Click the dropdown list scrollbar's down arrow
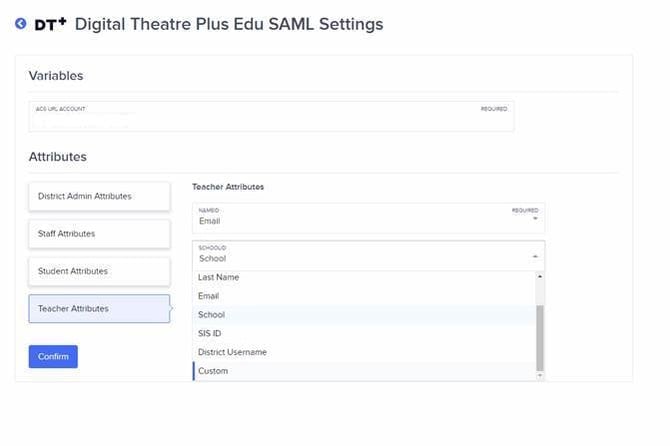 pyautogui.click(x=540, y=375)
